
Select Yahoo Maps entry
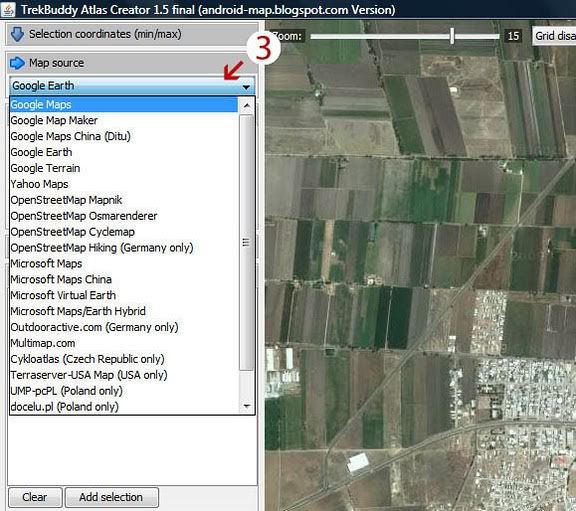click(124, 184)
